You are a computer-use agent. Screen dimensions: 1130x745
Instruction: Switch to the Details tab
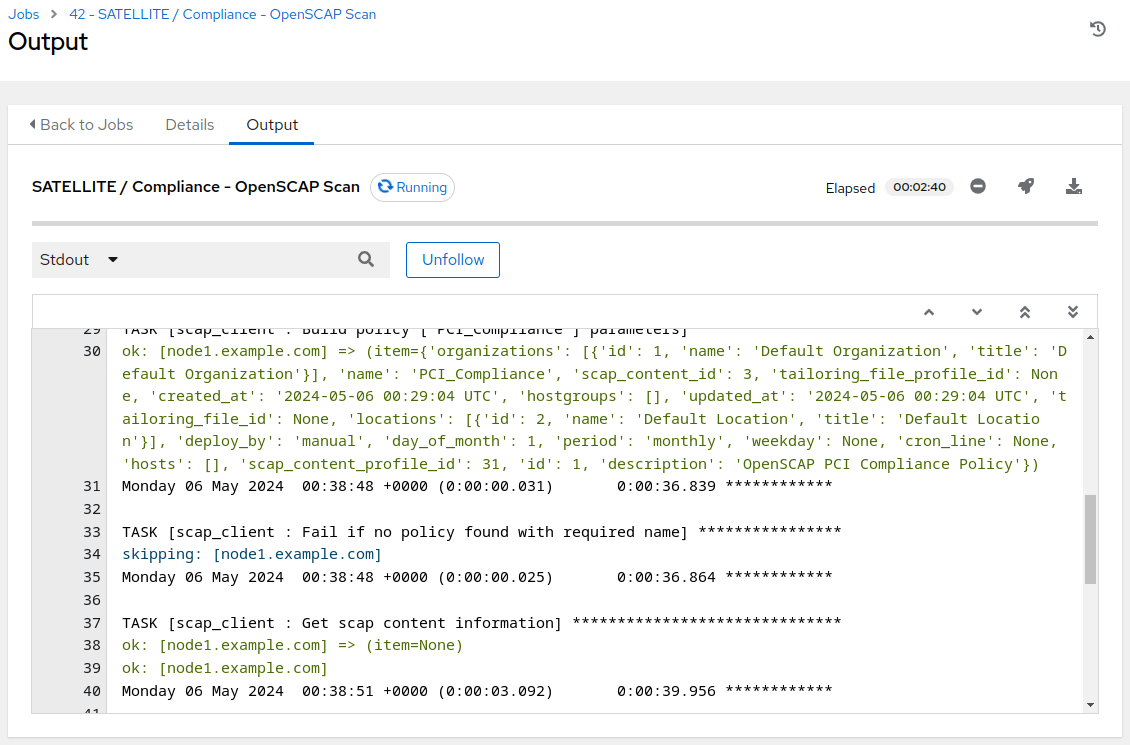[x=190, y=125]
